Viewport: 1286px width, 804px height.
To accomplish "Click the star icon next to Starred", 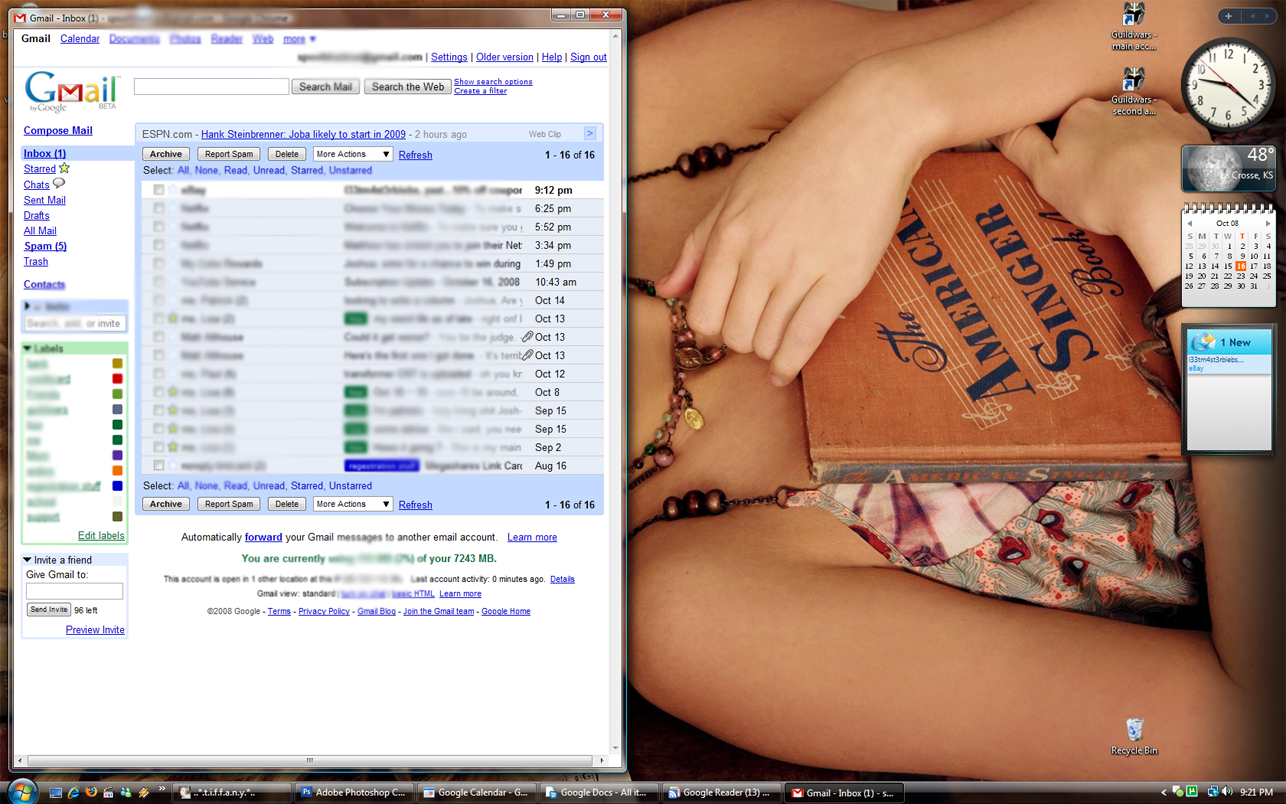I will (65, 169).
